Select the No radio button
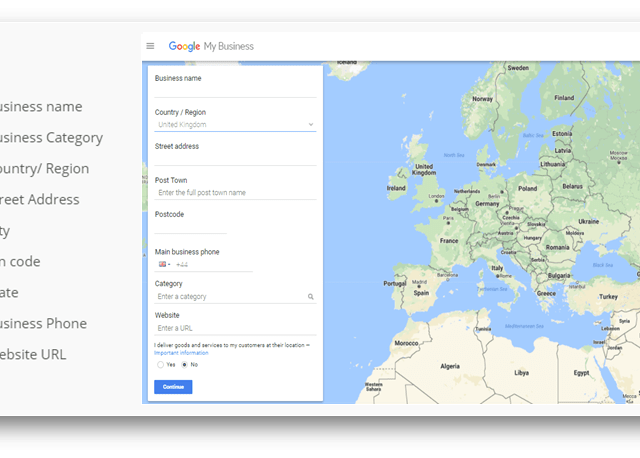 click(x=184, y=365)
